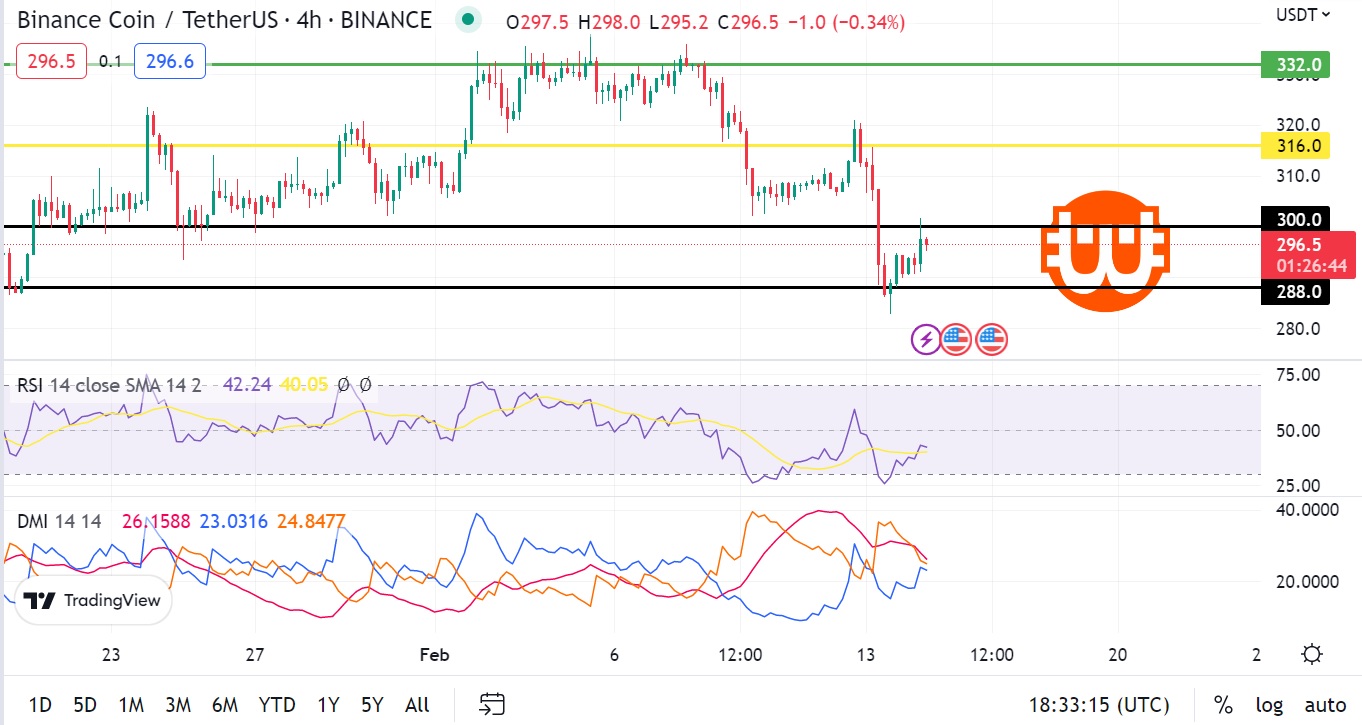Open chart settings gear icon
This screenshot has height=725, width=1362.
tap(1312, 655)
